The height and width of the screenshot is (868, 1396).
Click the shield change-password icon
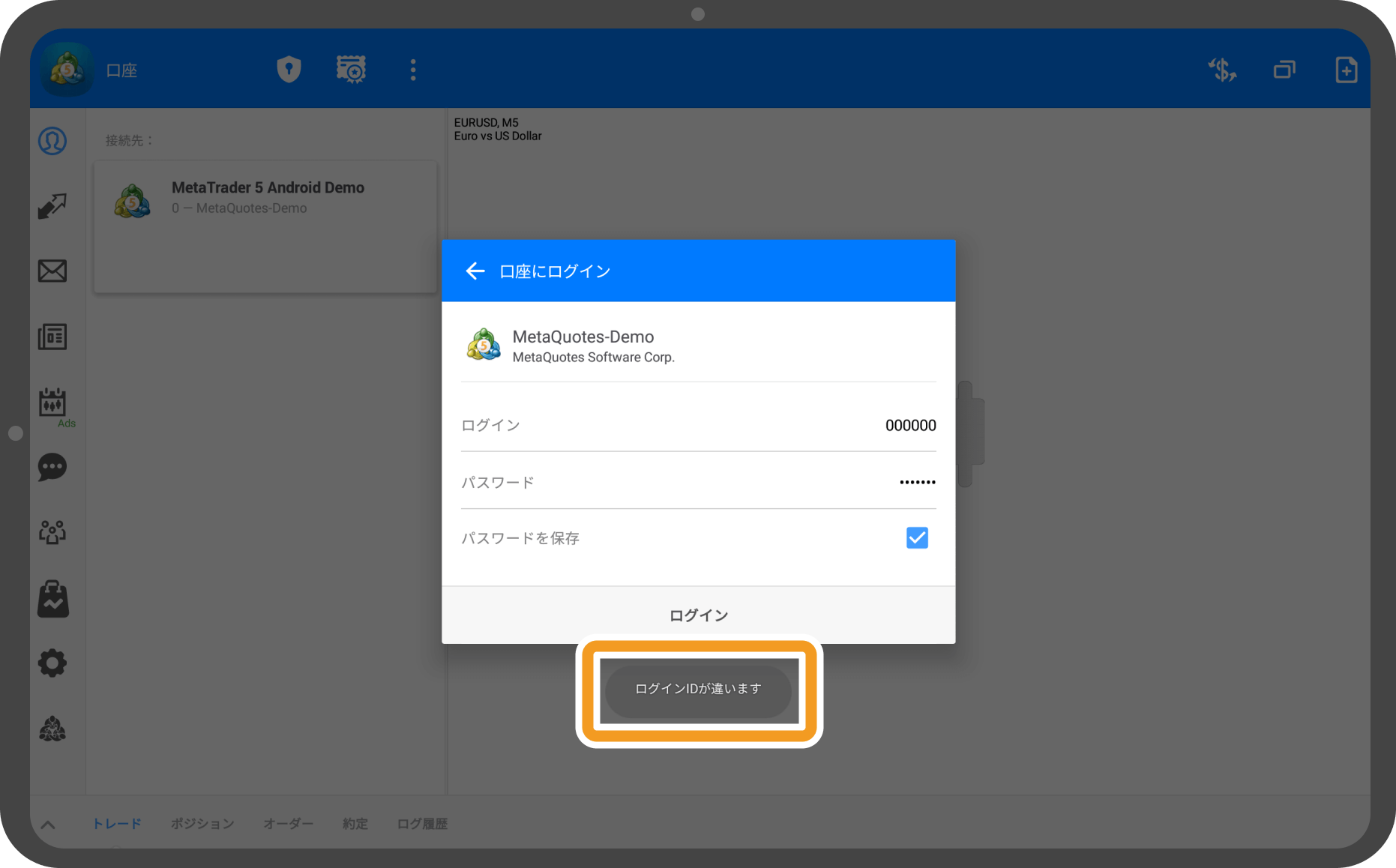[x=289, y=70]
